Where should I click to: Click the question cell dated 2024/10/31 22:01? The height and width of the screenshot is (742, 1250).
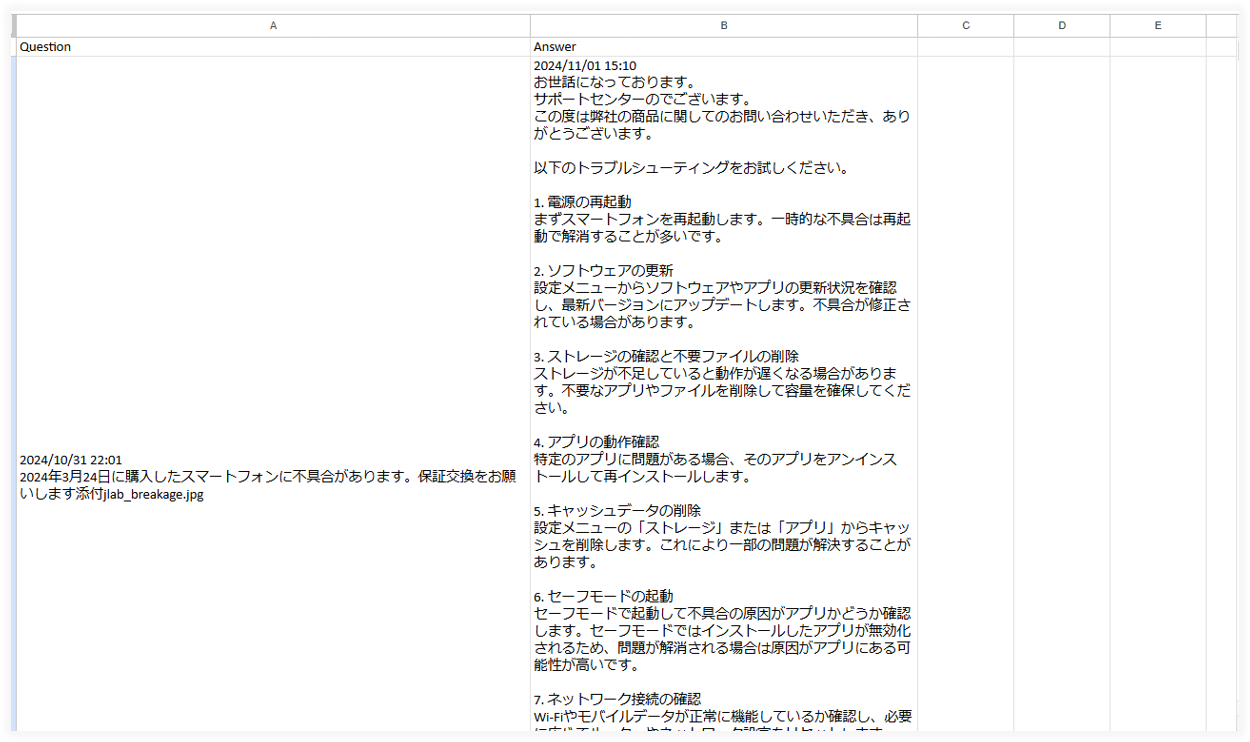(273, 394)
